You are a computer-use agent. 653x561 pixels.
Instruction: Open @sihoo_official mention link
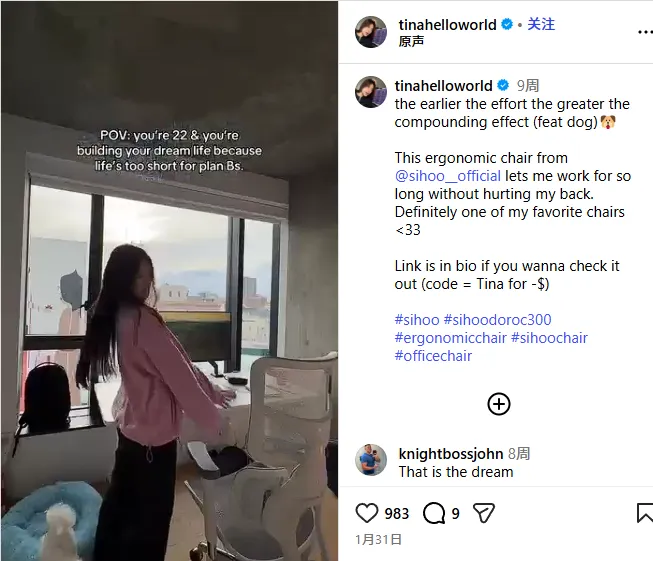[448, 176]
